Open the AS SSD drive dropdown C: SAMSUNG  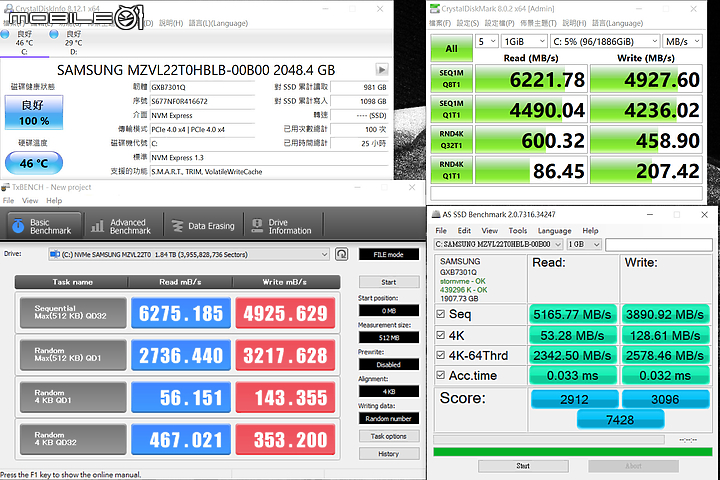498,244
